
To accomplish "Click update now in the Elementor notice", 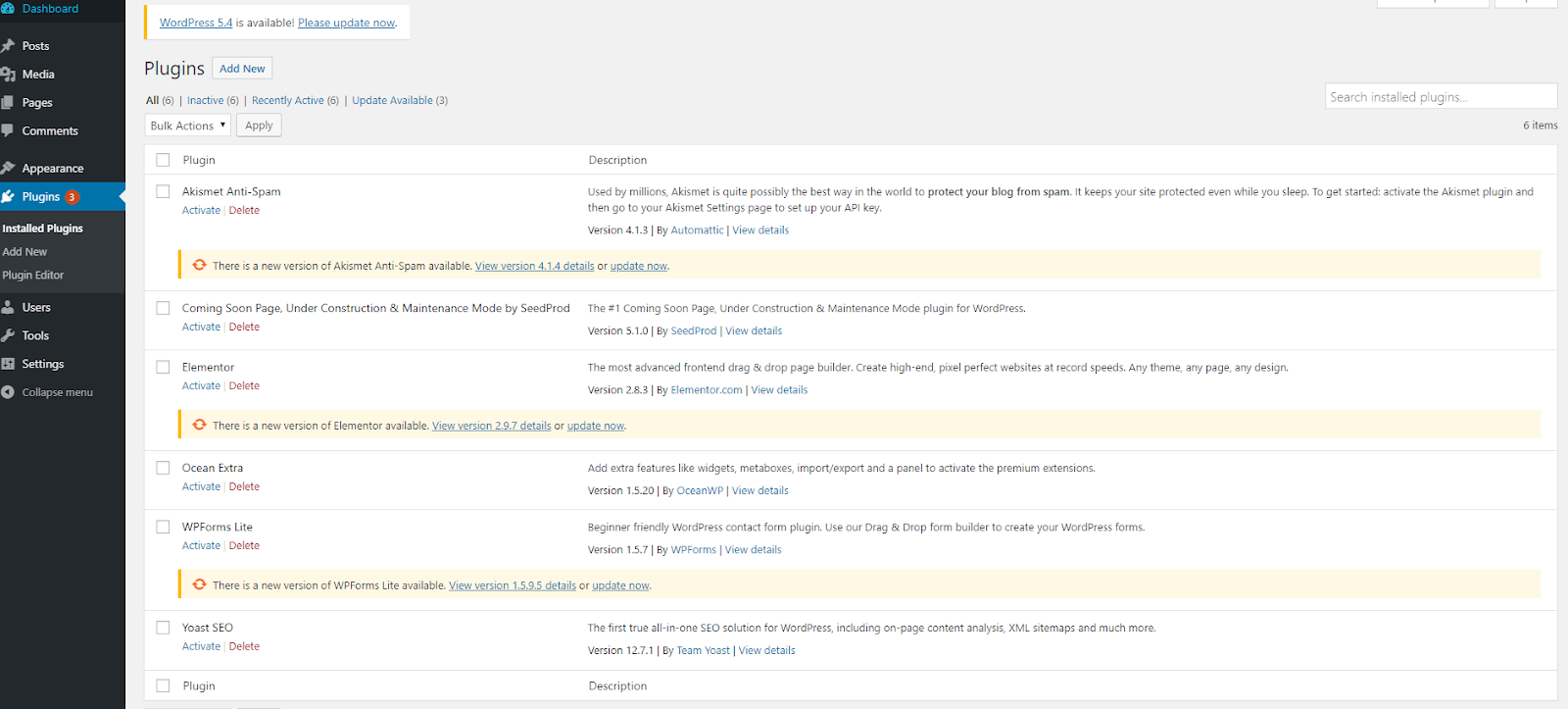I will pos(596,426).
